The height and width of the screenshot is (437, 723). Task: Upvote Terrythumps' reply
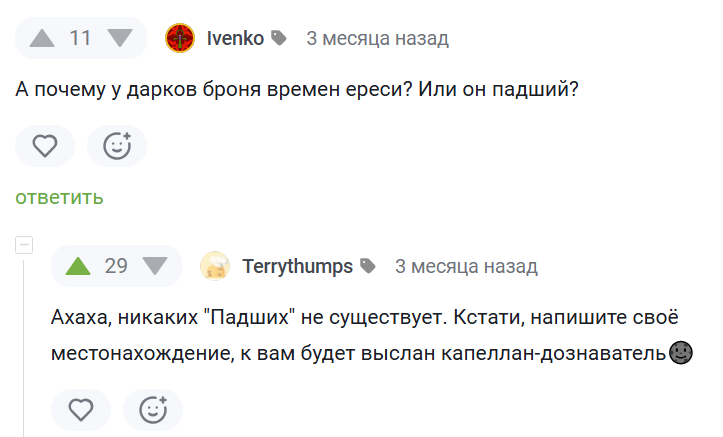click(77, 266)
